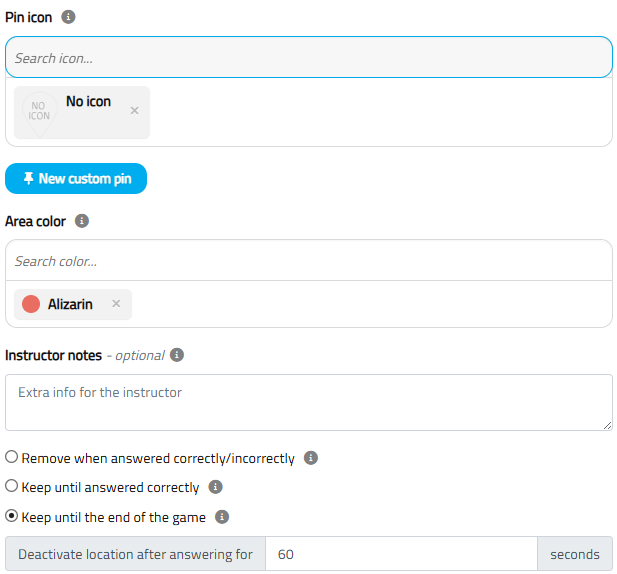Click the Deactivate location after answering label

[135, 554]
